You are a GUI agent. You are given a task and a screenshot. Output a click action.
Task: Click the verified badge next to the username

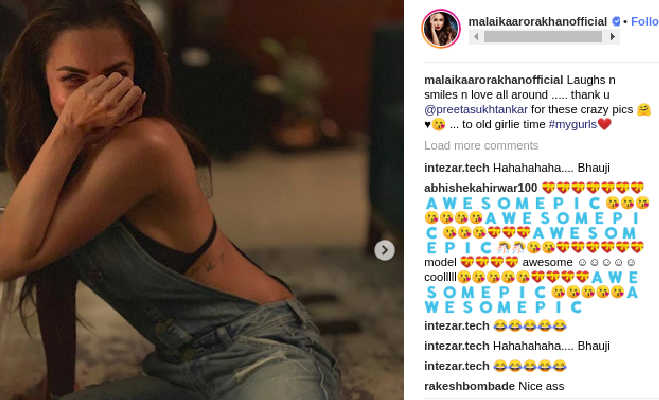pos(616,21)
